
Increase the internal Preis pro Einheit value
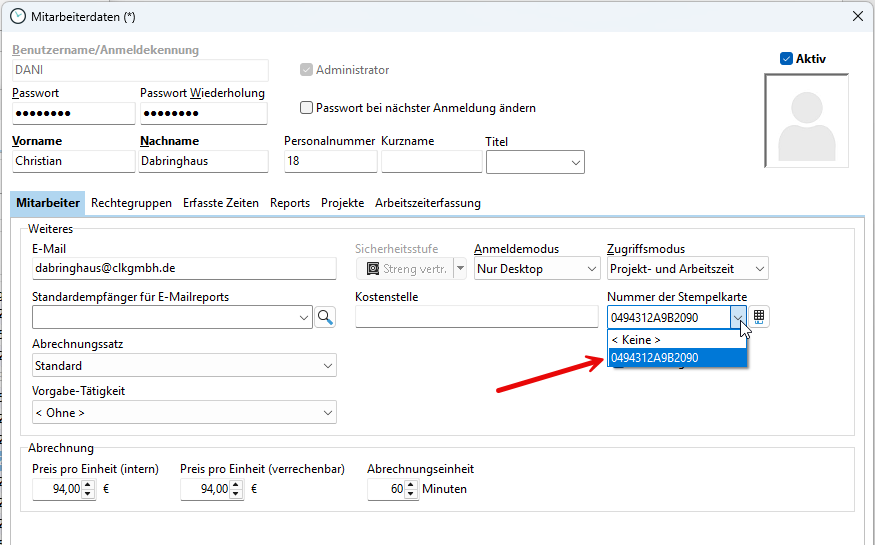88,484
